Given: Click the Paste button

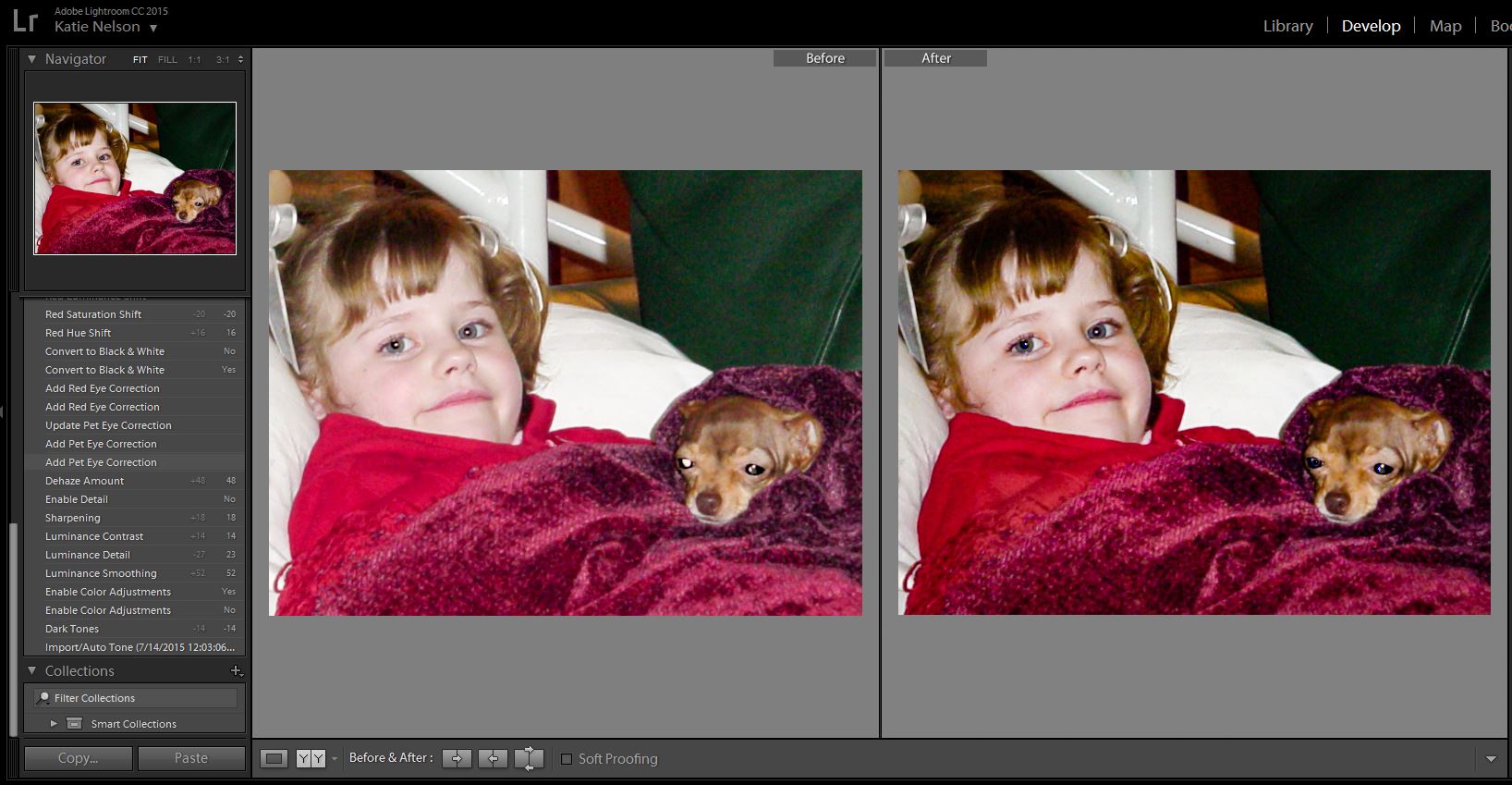Looking at the screenshot, I should (191, 758).
